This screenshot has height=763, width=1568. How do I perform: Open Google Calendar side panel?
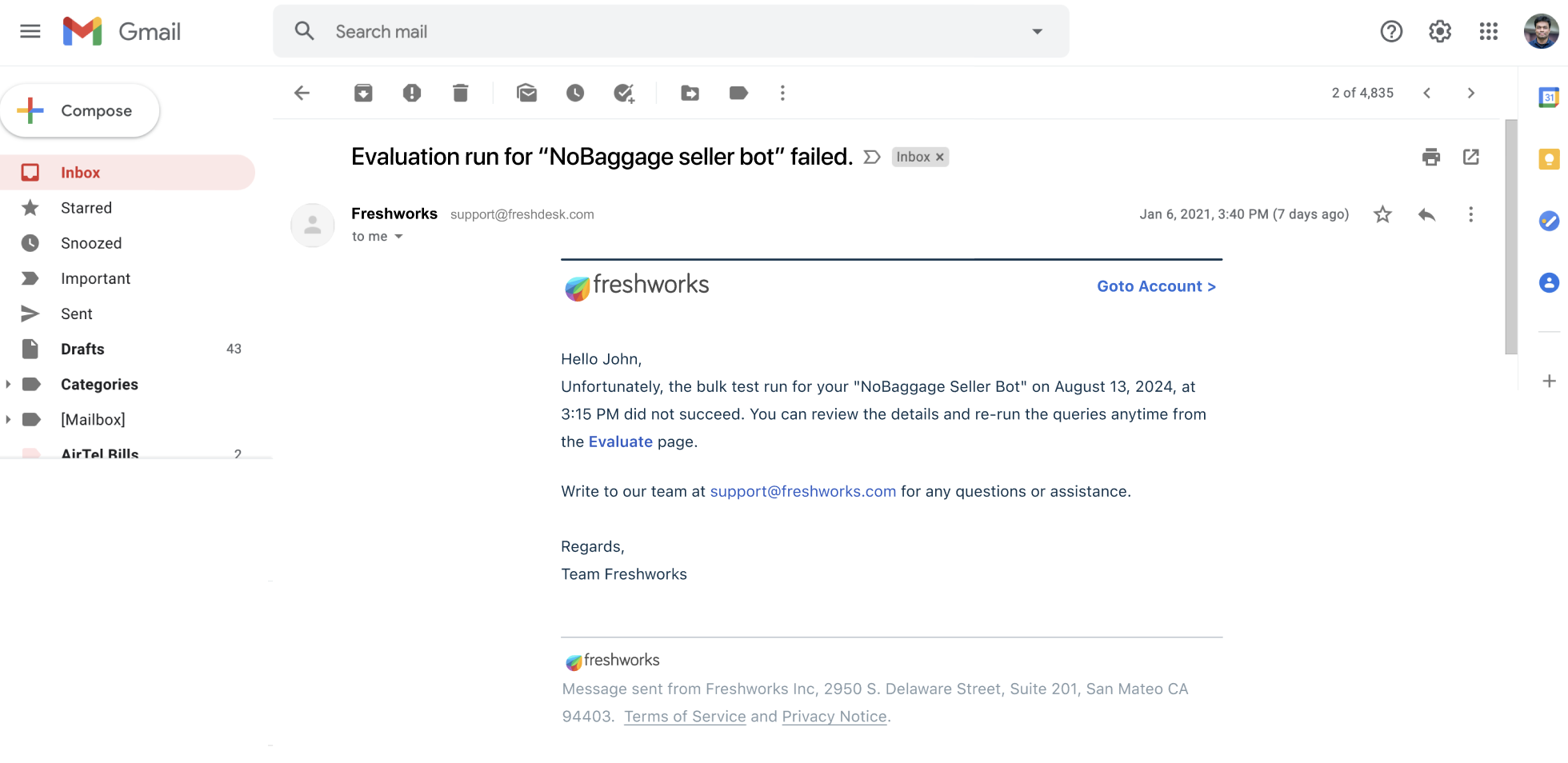pyautogui.click(x=1549, y=98)
